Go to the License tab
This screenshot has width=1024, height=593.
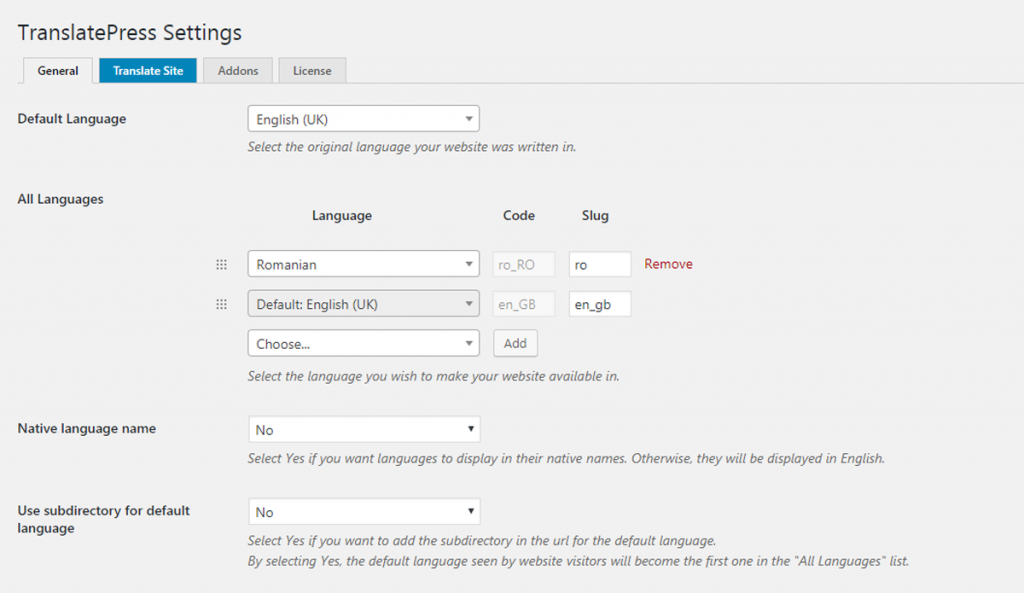(x=312, y=71)
